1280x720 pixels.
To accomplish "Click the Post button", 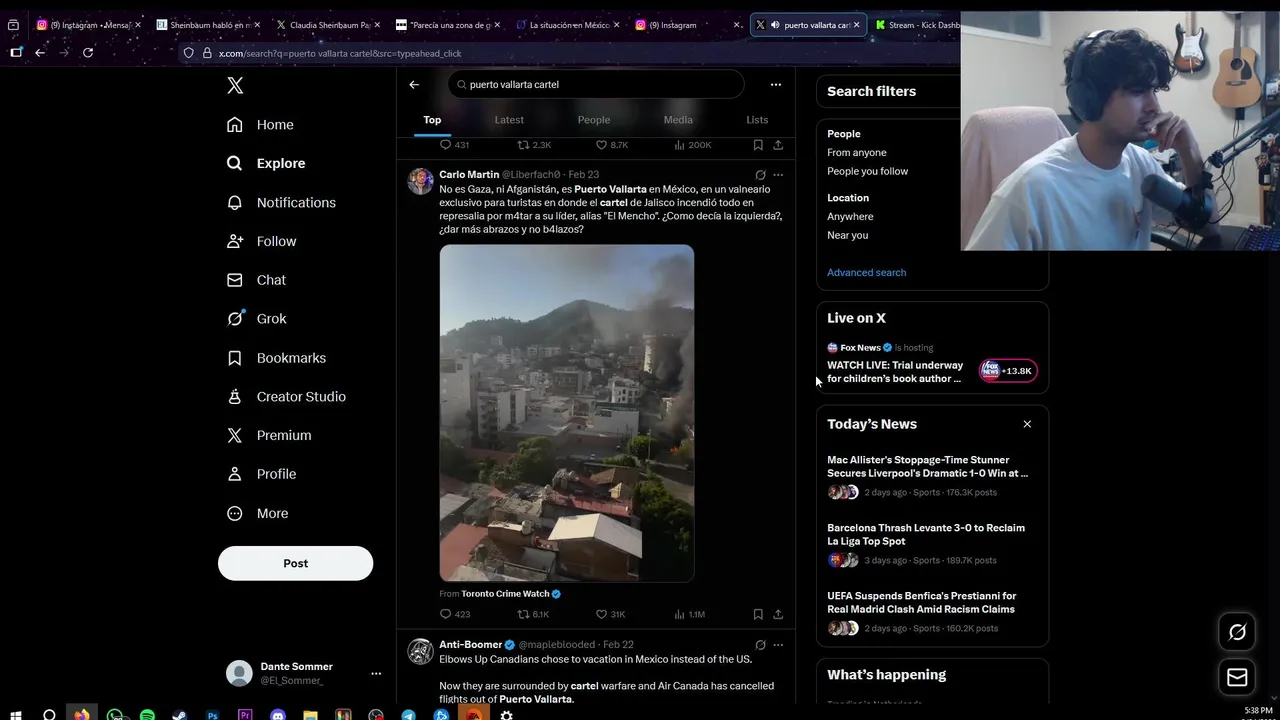I will point(295,563).
